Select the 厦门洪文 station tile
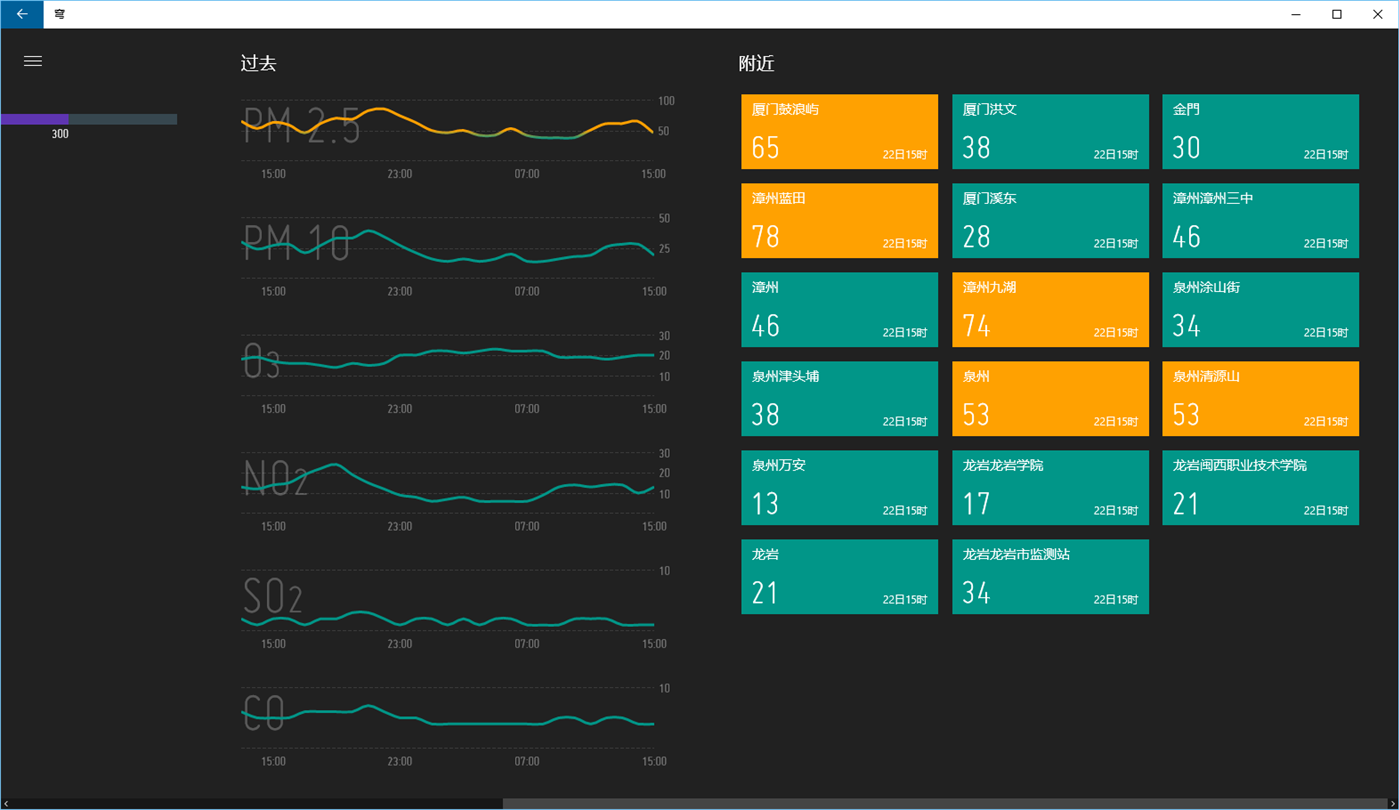1399x810 pixels. (1050, 132)
